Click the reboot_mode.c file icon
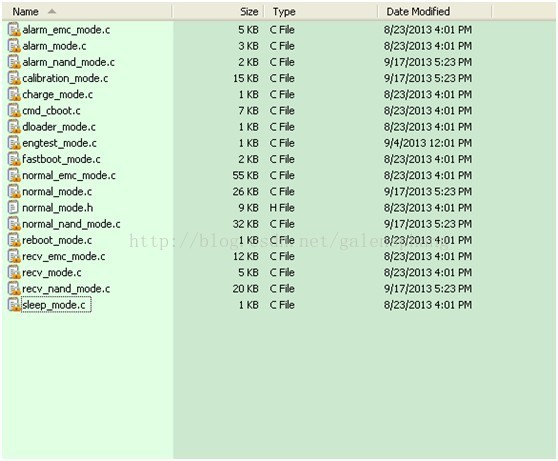 [14, 240]
